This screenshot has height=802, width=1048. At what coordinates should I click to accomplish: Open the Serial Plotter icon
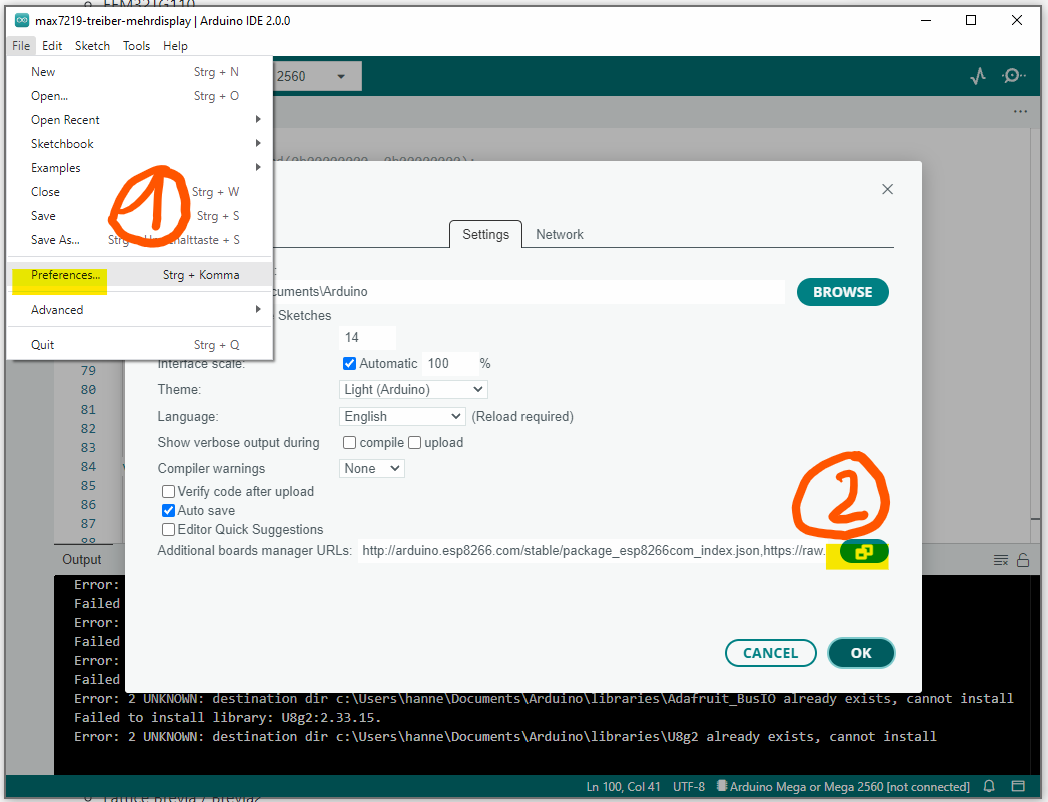click(978, 76)
